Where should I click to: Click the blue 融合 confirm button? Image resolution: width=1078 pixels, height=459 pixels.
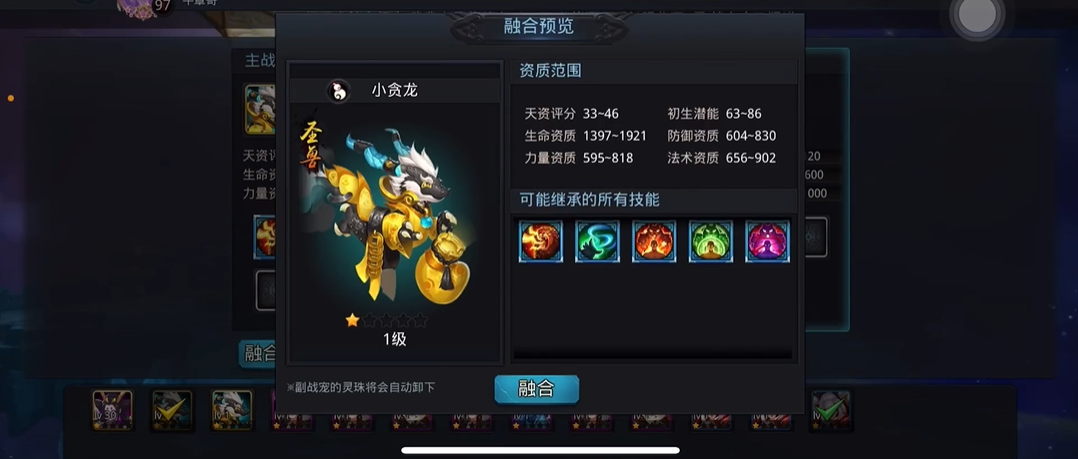[x=536, y=389]
